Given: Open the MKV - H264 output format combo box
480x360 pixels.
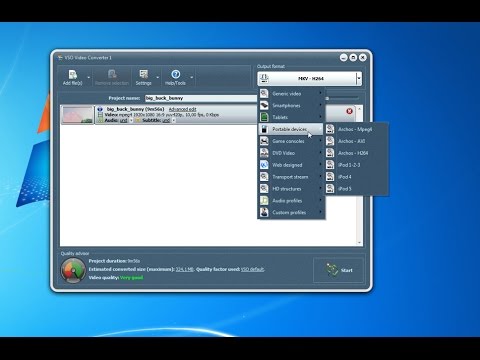Looking at the screenshot, I should (x=310, y=79).
